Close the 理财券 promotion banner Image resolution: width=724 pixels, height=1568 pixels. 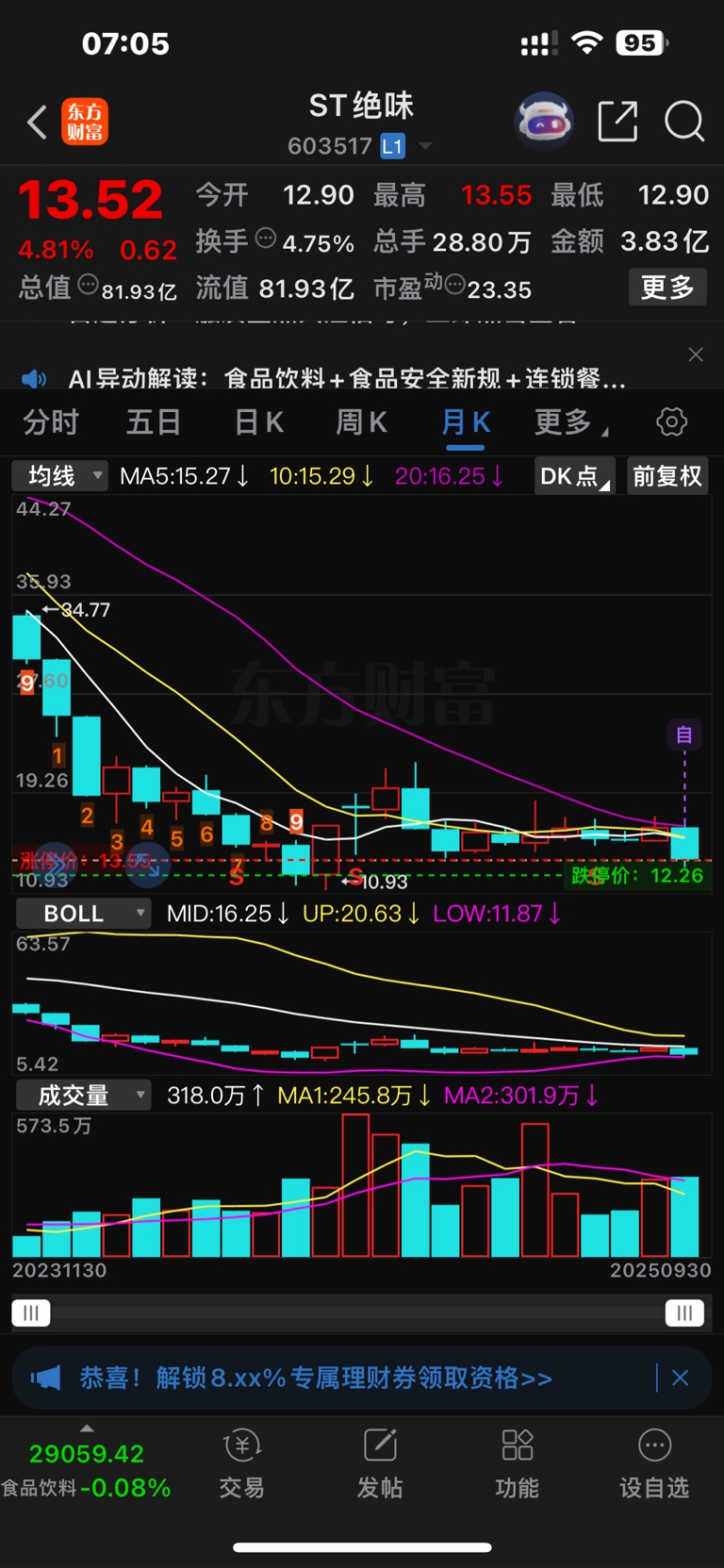pos(681,1378)
